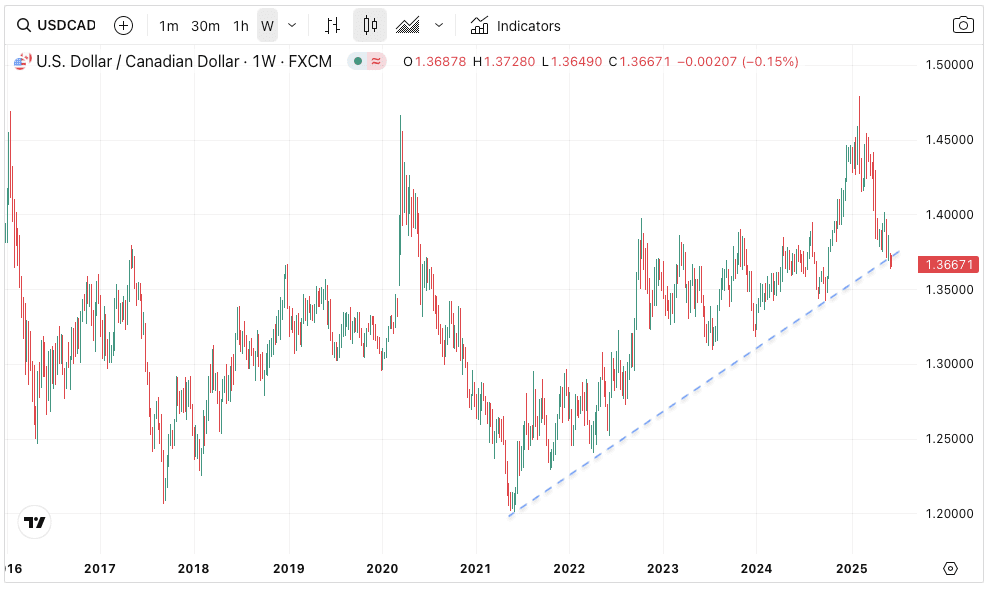Click the red 1.36671 current price label
Screen dimensions: 990x589
[x=949, y=265]
